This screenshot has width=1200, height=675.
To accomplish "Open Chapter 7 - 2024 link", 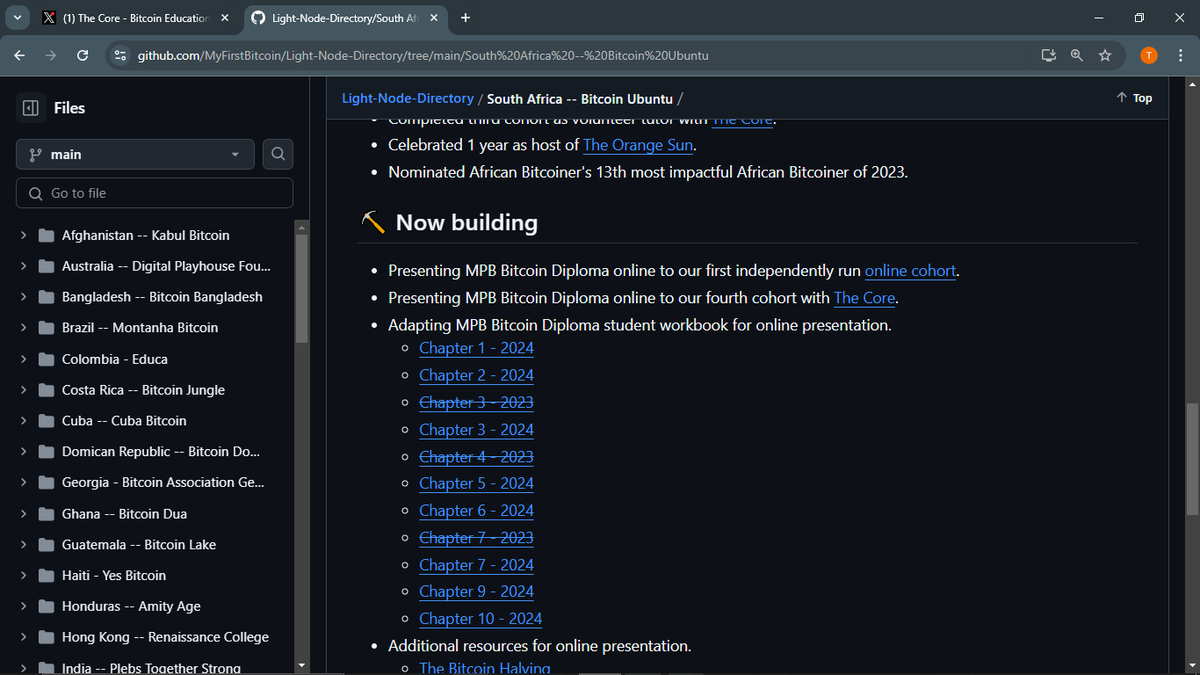I will click(x=476, y=565).
